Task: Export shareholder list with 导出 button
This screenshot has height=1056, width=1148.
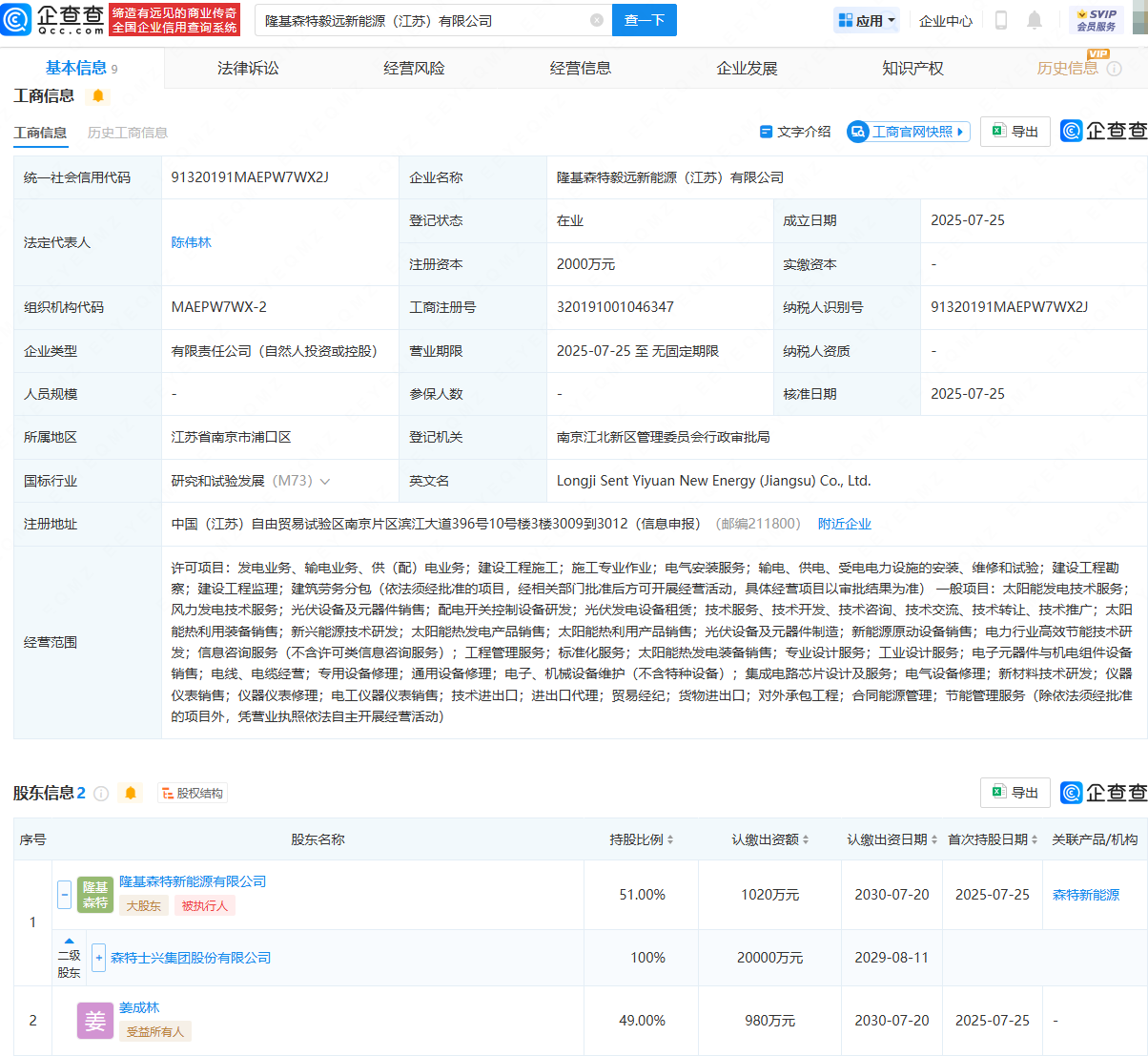Action: [x=1015, y=793]
